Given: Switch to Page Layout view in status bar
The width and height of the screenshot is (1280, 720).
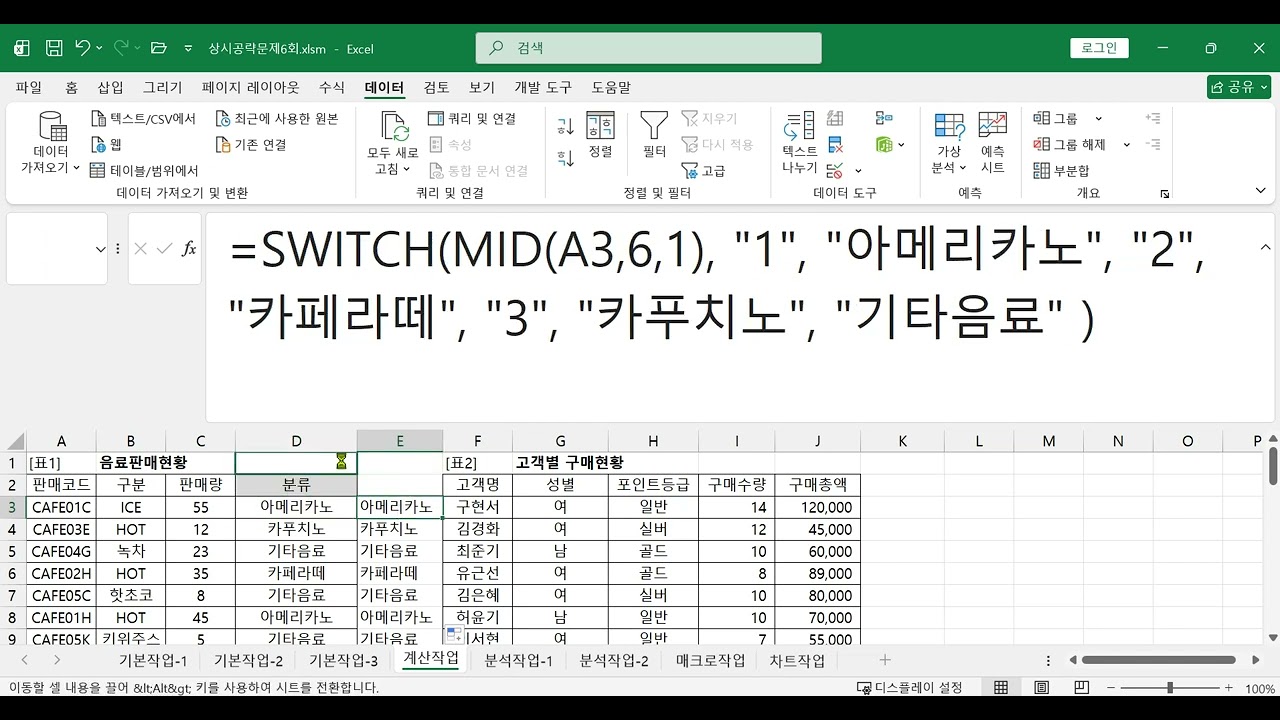Looking at the screenshot, I should [x=1040, y=688].
